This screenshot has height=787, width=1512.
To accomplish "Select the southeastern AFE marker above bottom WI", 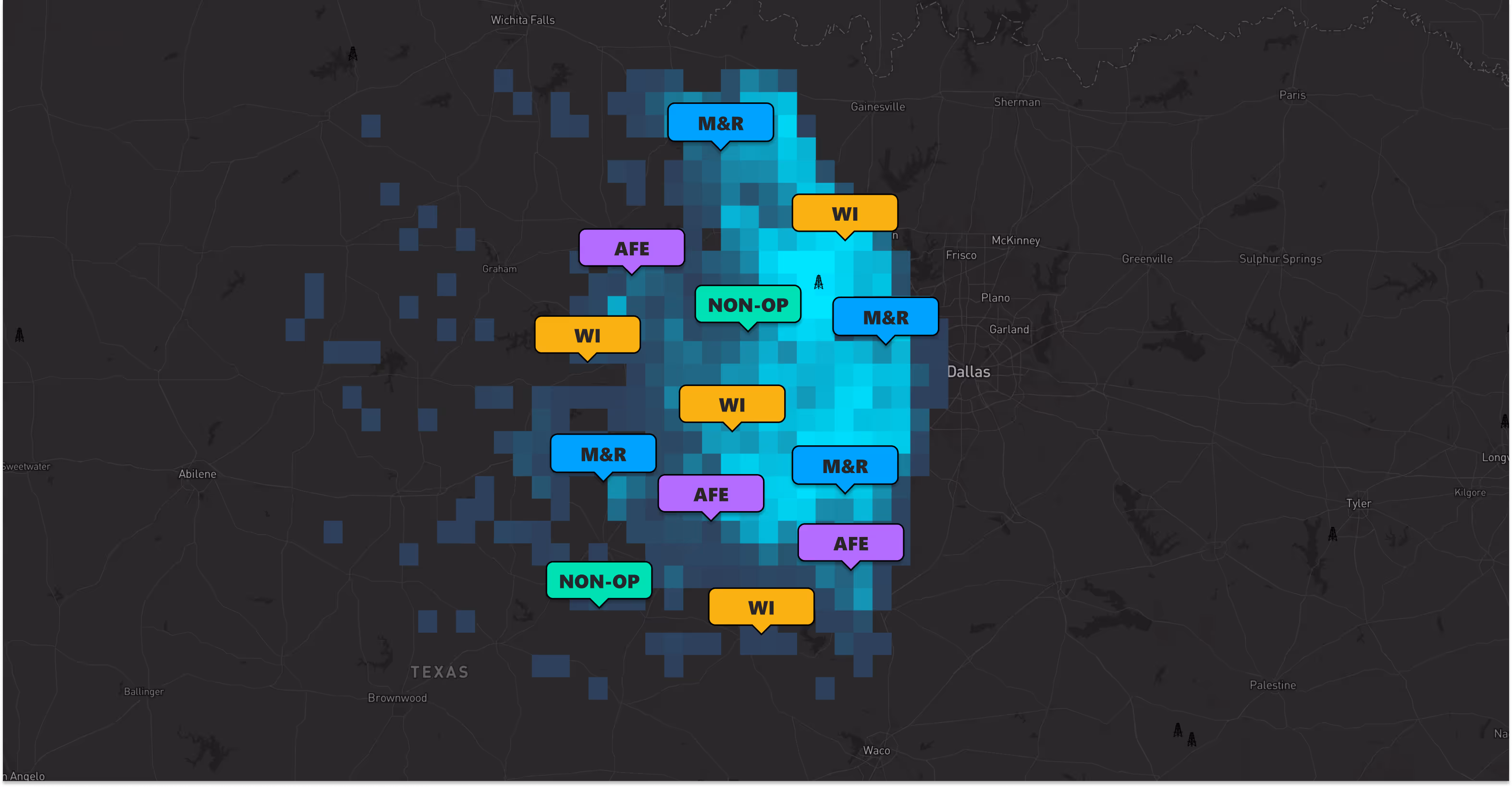I will tap(851, 543).
